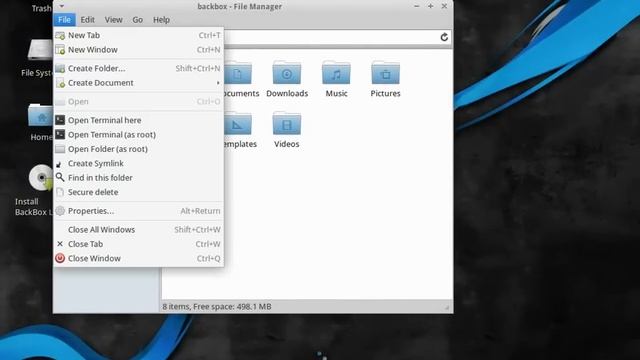Choose Find in this folder
640x360 pixels.
click(x=138, y=178)
